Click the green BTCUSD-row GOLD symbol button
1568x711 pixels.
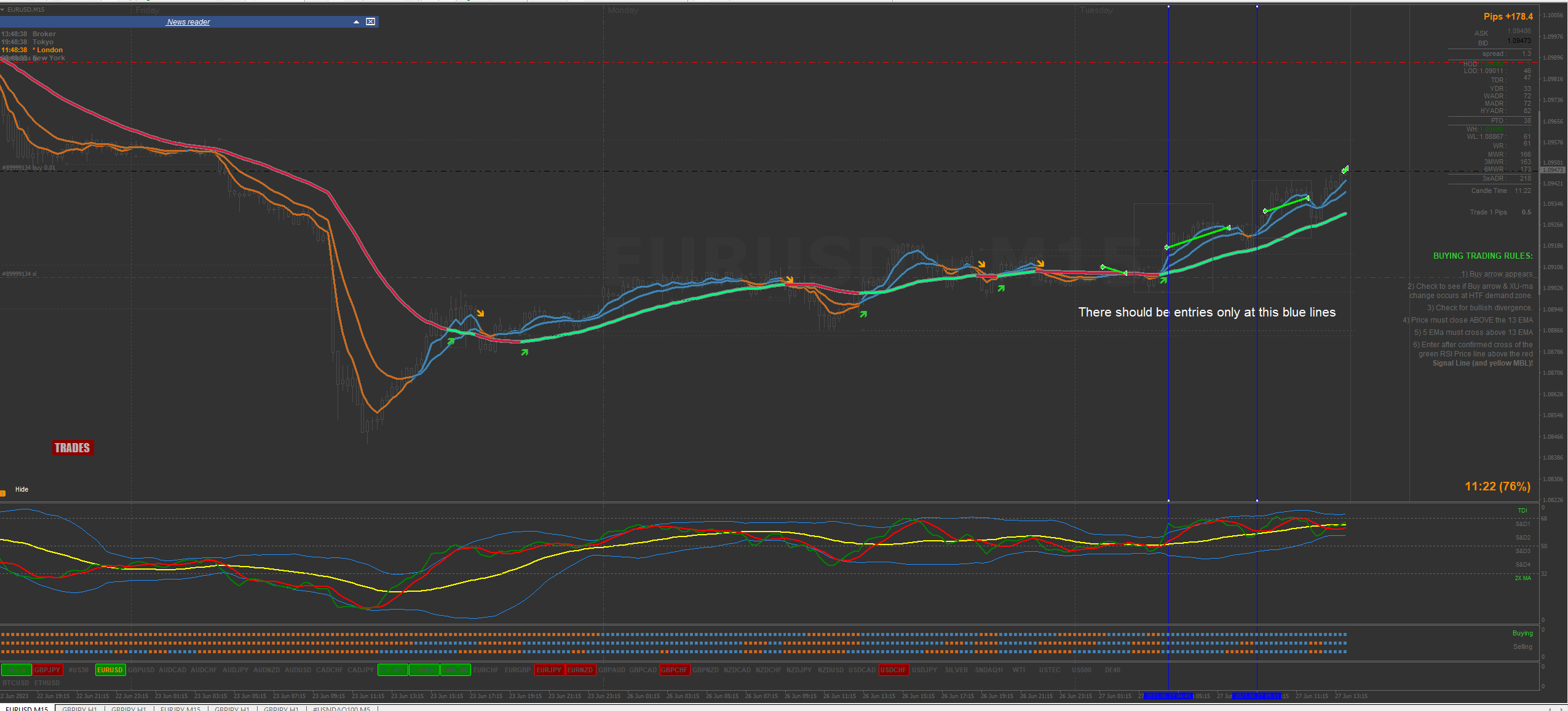click(x=16, y=670)
